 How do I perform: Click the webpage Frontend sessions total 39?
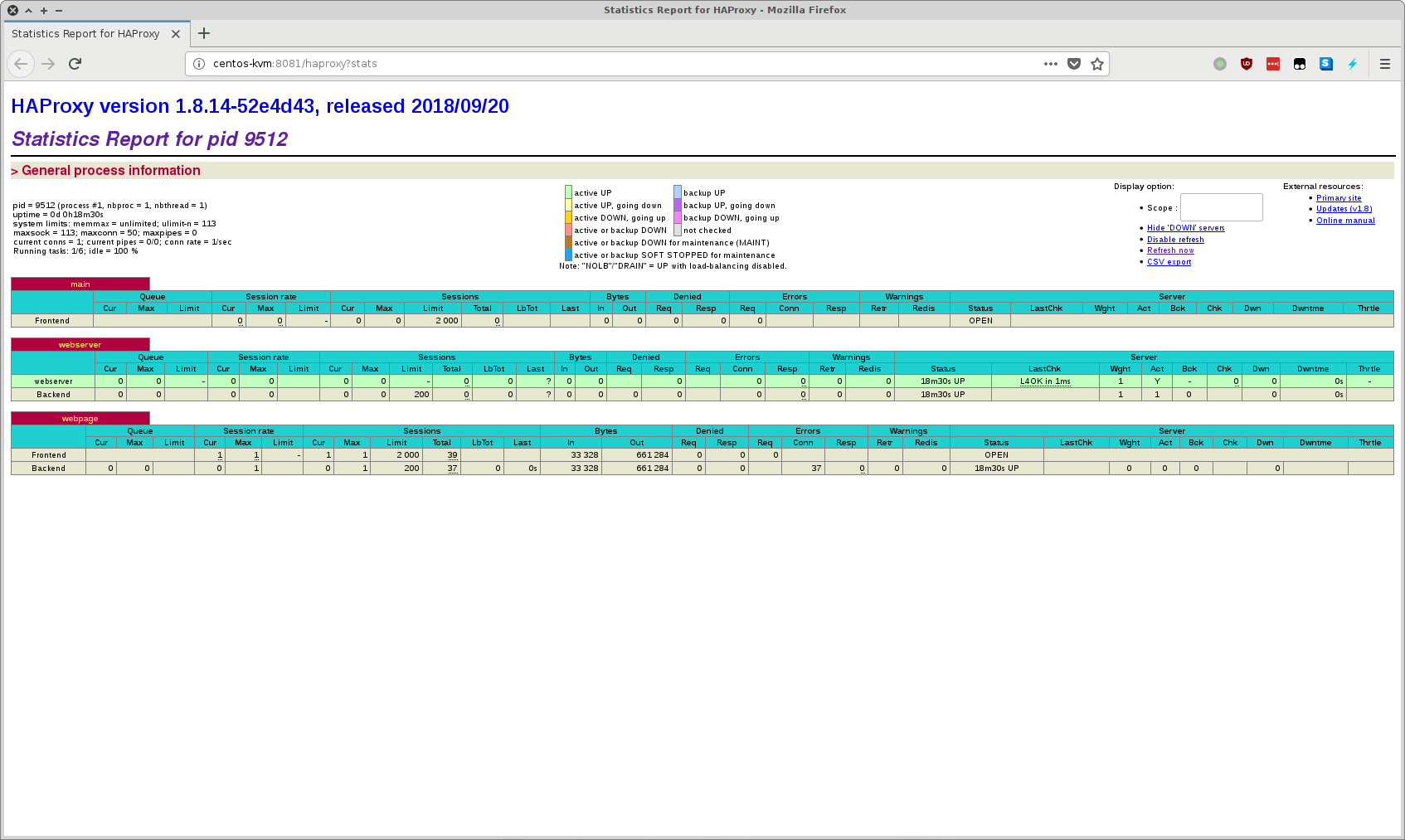(x=452, y=455)
